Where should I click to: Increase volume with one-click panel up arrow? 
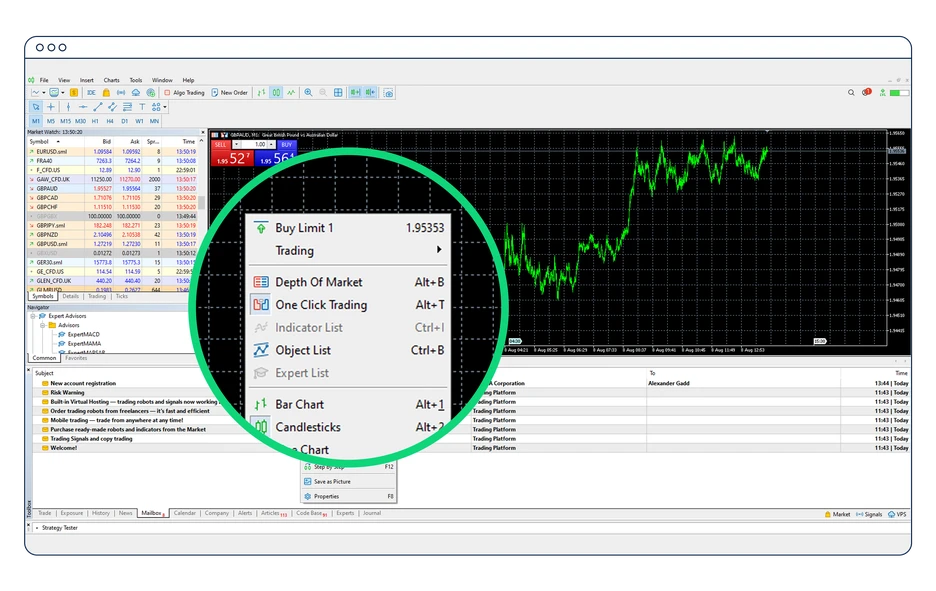[x=271, y=144]
